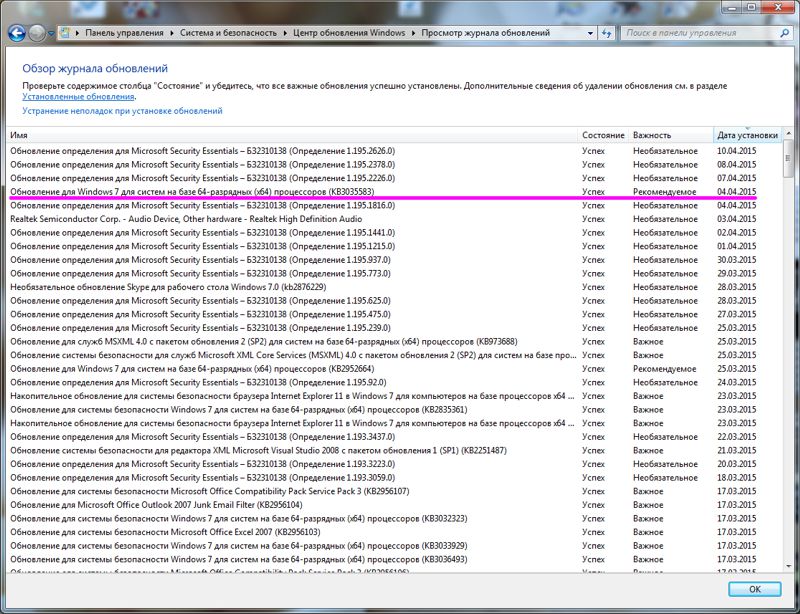This screenshot has height=614, width=800.
Task: Click the Back navigation arrow
Action: point(16,34)
